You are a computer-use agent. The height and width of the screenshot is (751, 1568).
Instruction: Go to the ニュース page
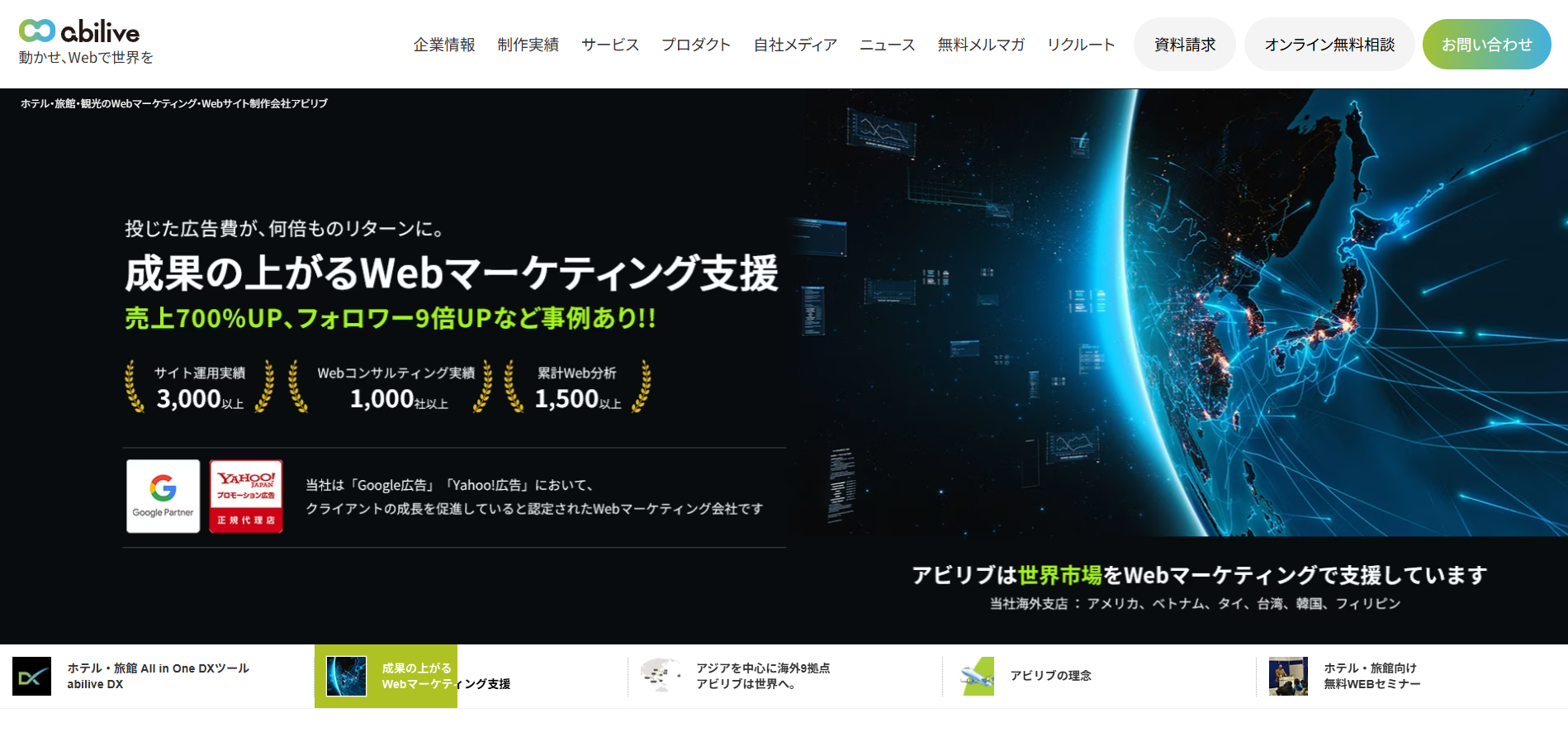(x=888, y=45)
